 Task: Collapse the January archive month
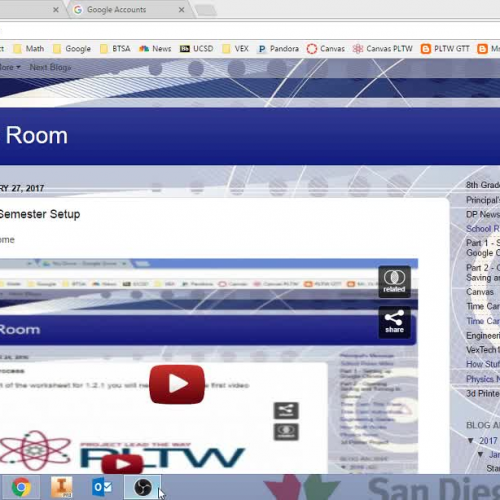[481, 454]
